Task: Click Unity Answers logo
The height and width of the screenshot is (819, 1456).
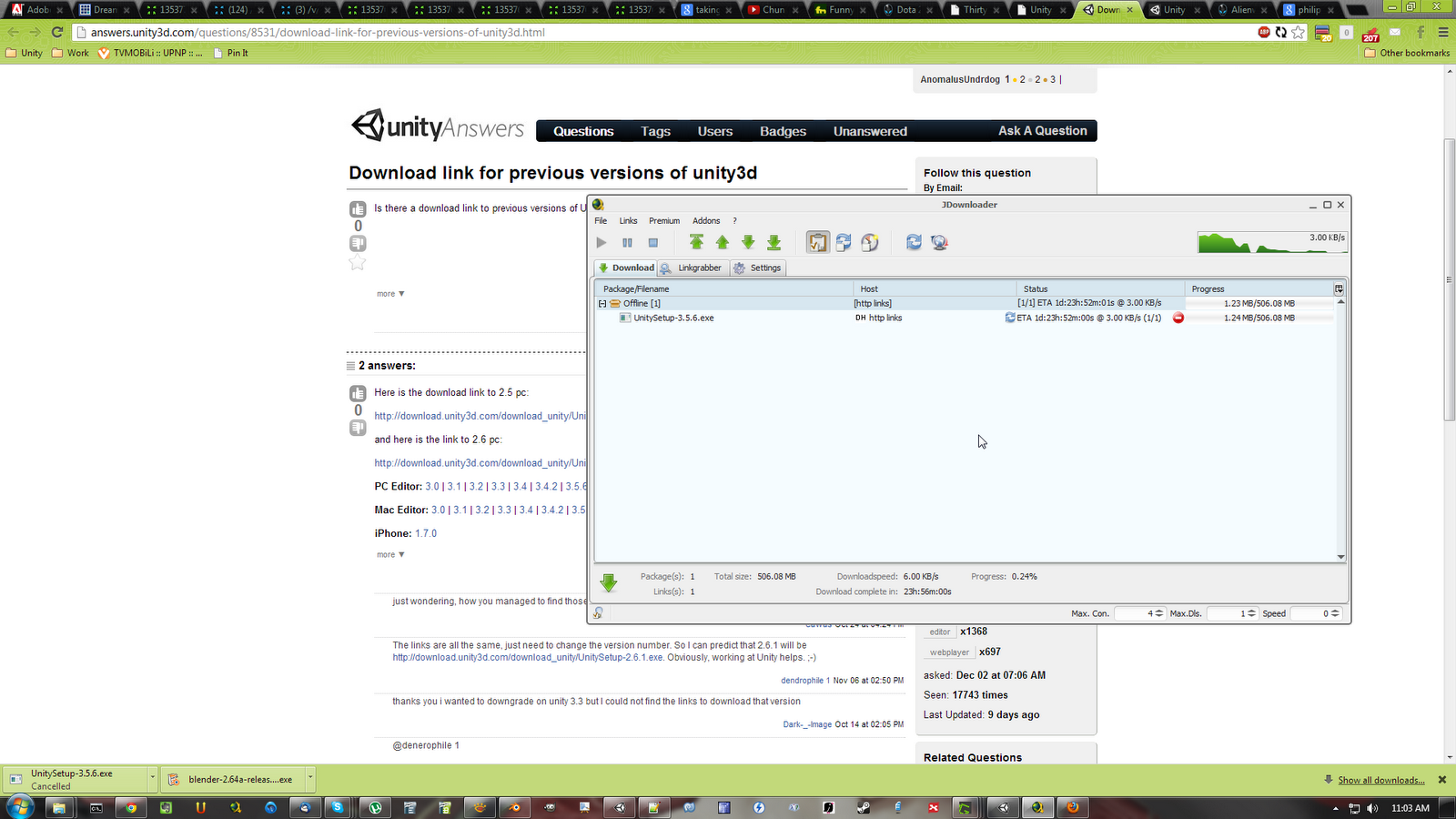Action: pyautogui.click(x=438, y=126)
